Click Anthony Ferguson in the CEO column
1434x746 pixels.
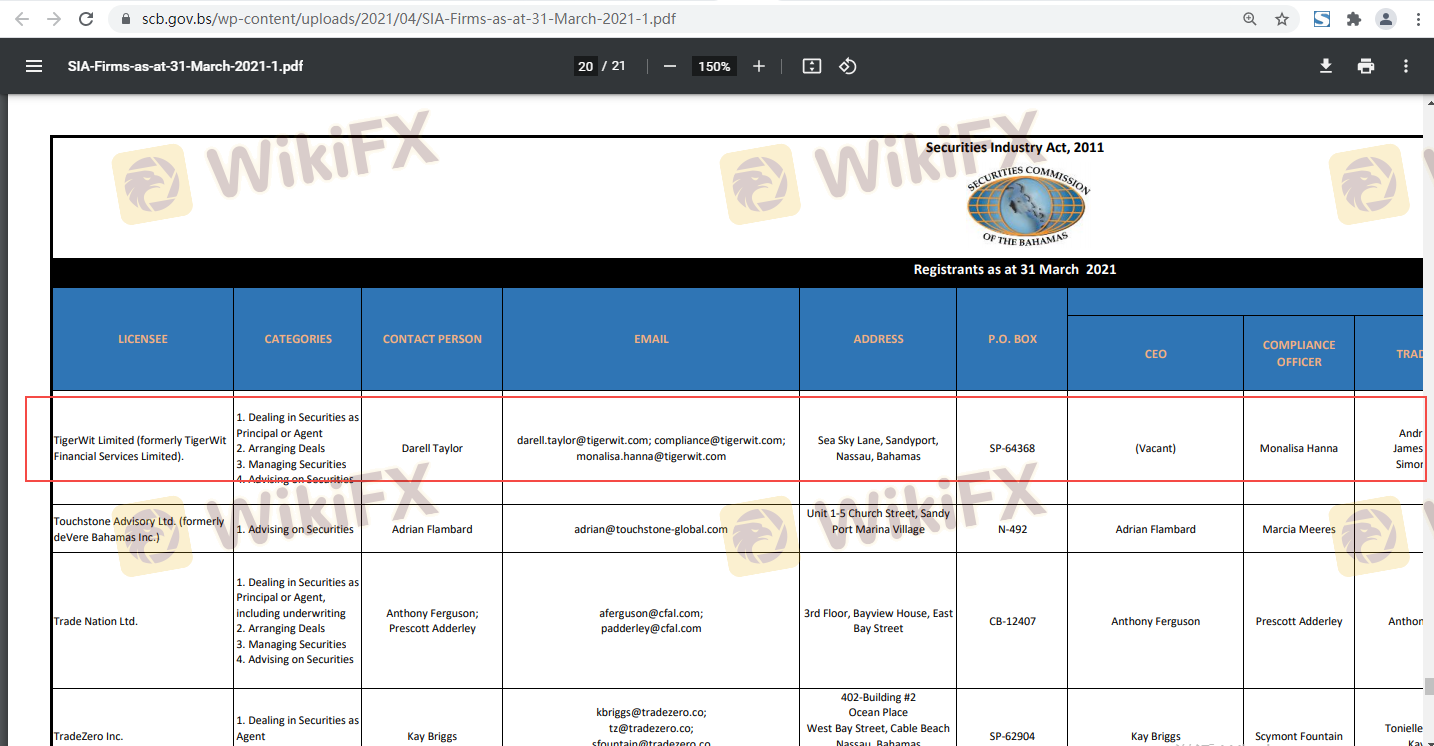(x=1155, y=621)
